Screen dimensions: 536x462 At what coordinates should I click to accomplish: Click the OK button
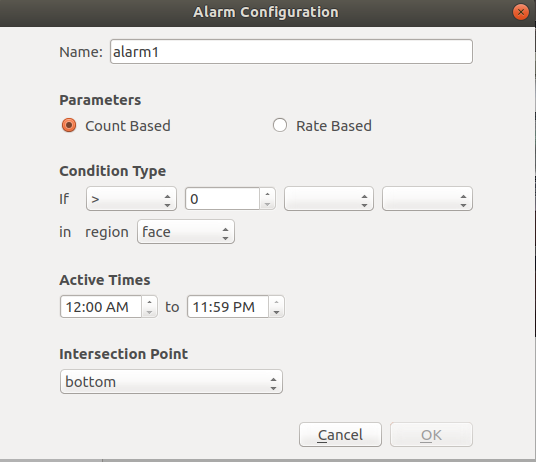click(x=431, y=435)
